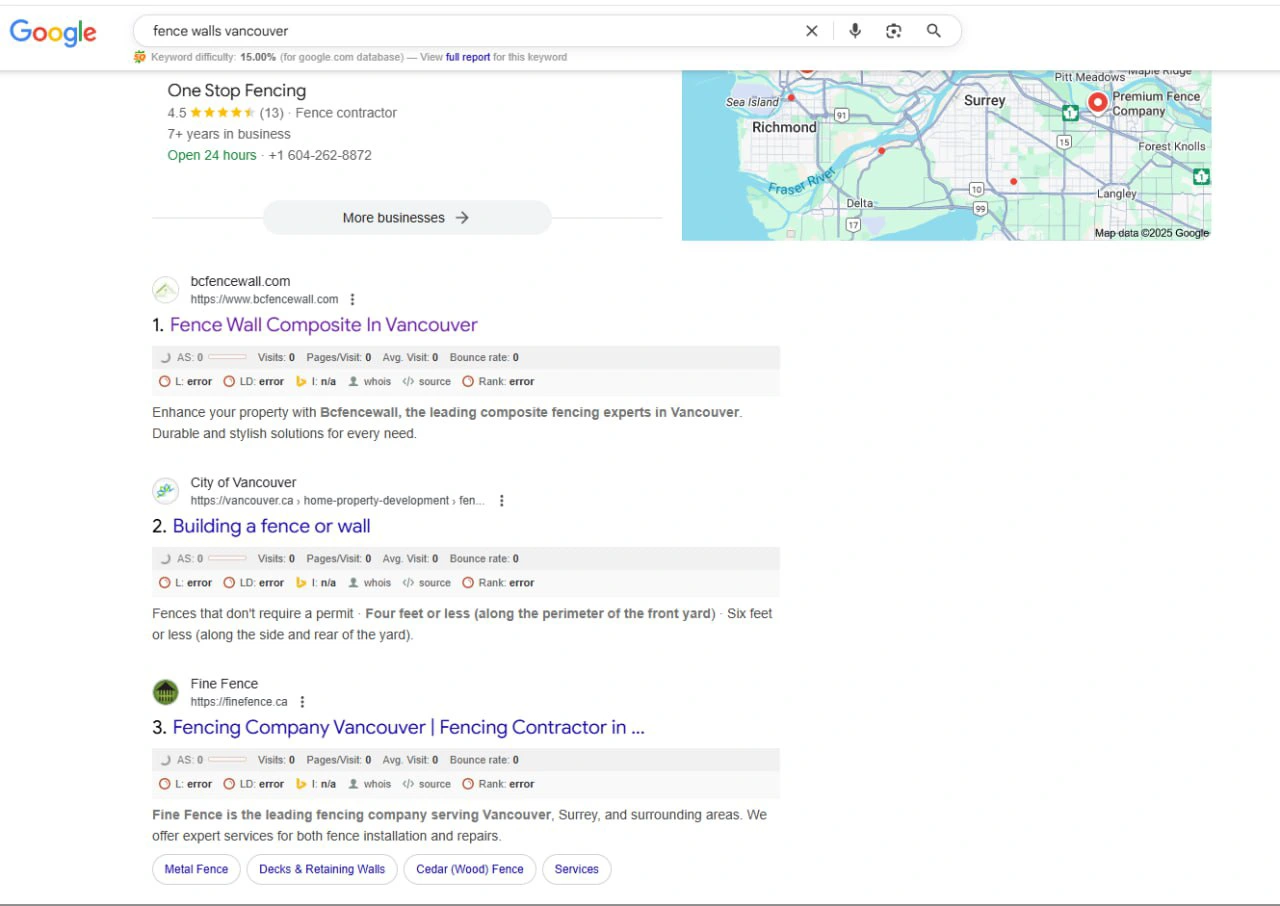Open the bcfencewall.com result options menu
1280x906 pixels.
[x=352, y=299]
